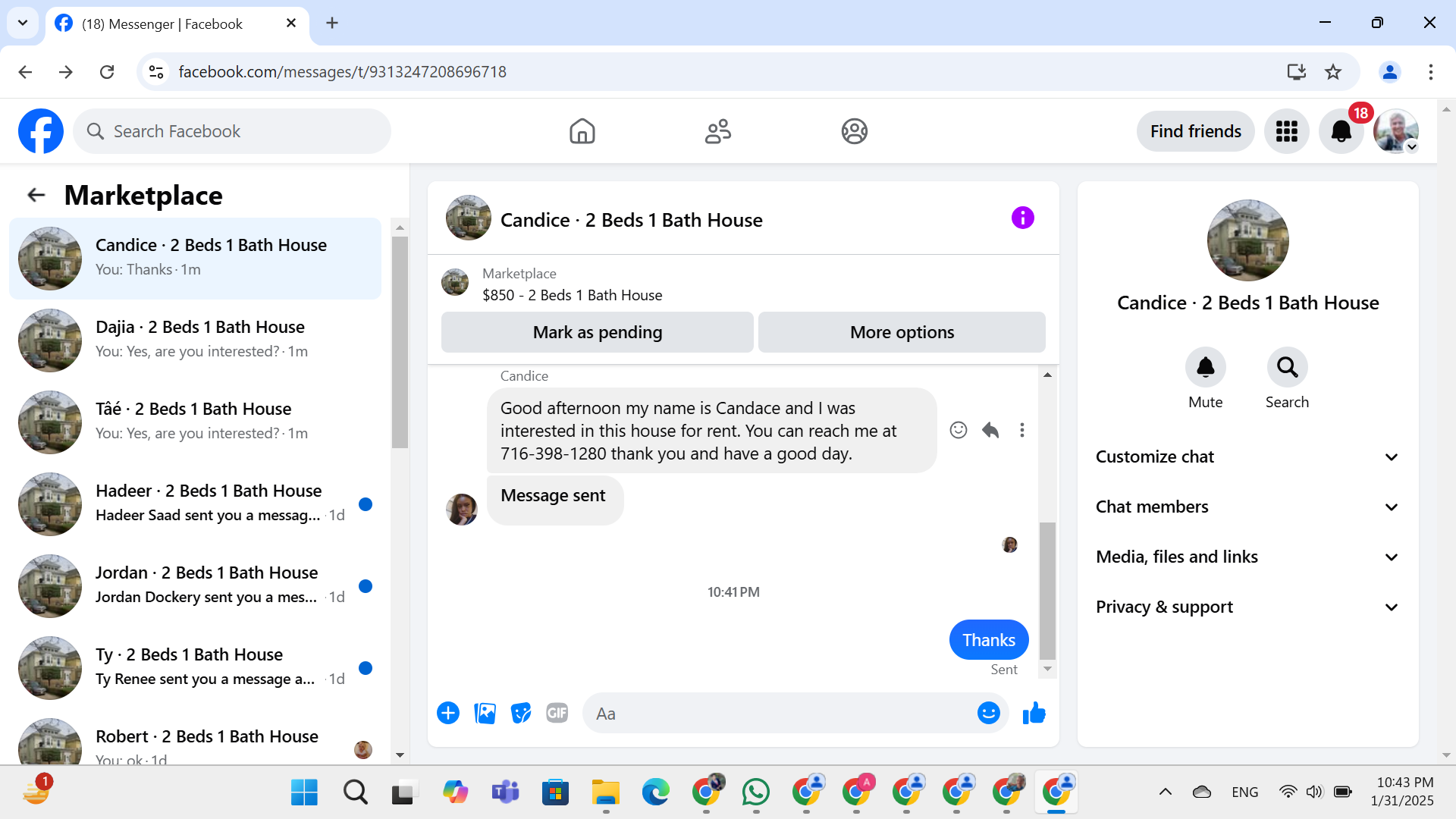
Task: Click the chat messages scrollbar thumb
Action: 1047,591
